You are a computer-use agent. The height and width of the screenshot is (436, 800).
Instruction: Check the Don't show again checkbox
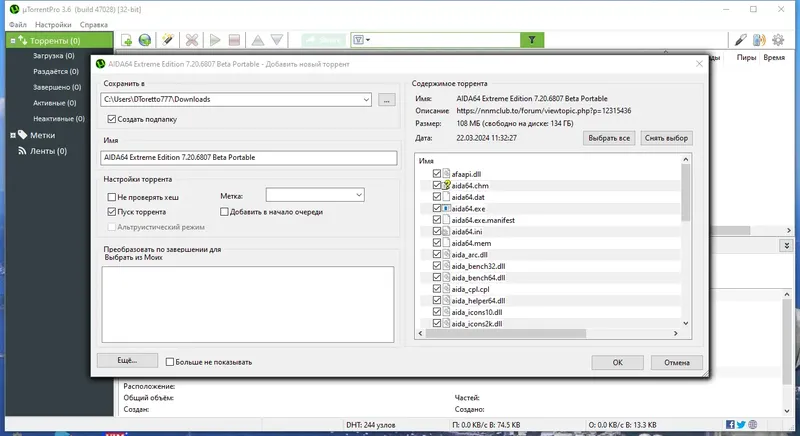[170, 362]
